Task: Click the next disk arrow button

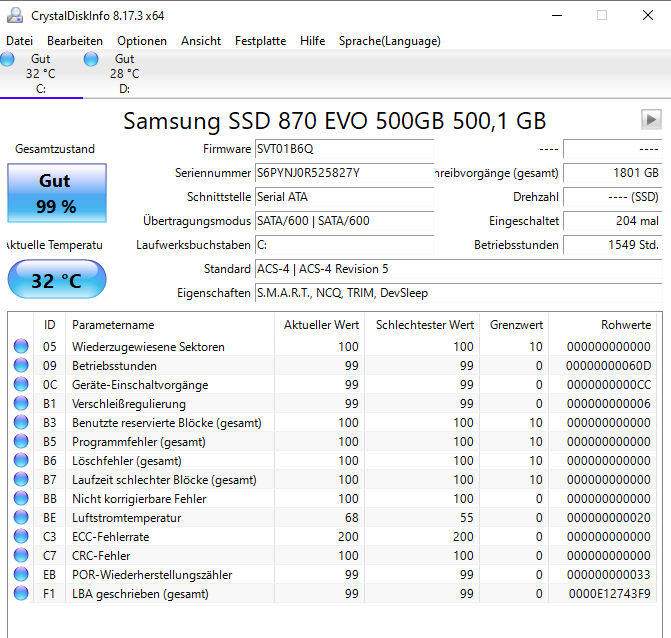Action: 651,119
